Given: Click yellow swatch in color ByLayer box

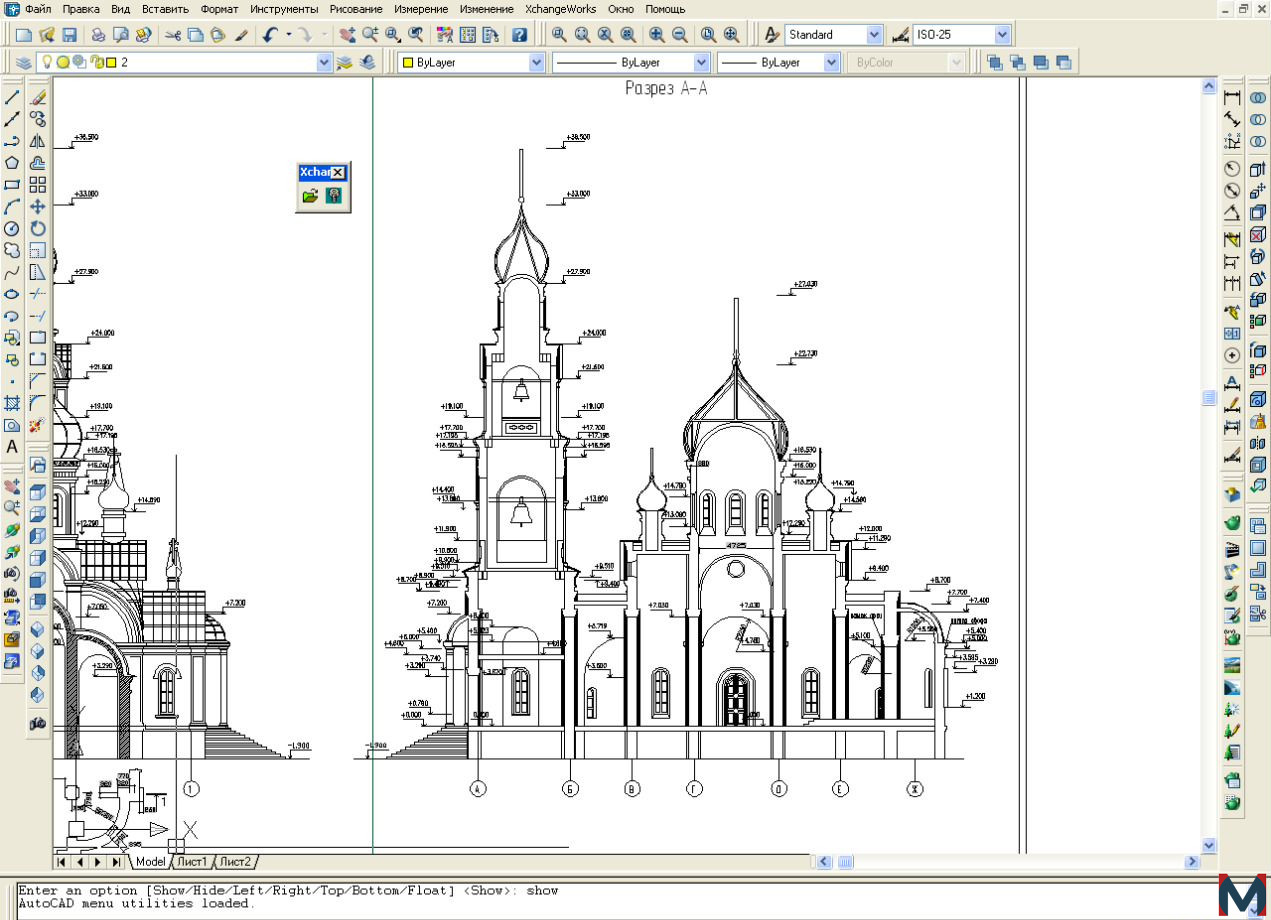Looking at the screenshot, I should pos(408,62).
